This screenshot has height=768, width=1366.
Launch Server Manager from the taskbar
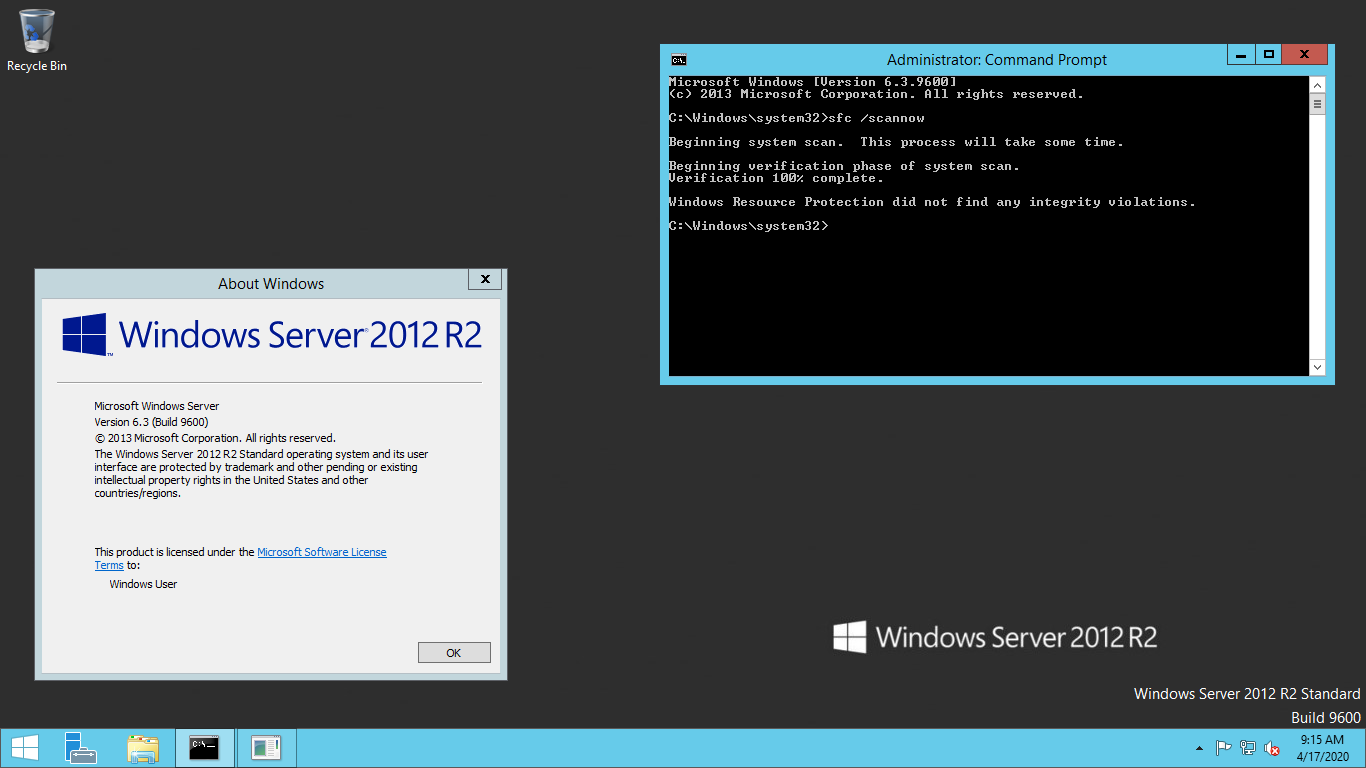pyautogui.click(x=81, y=748)
